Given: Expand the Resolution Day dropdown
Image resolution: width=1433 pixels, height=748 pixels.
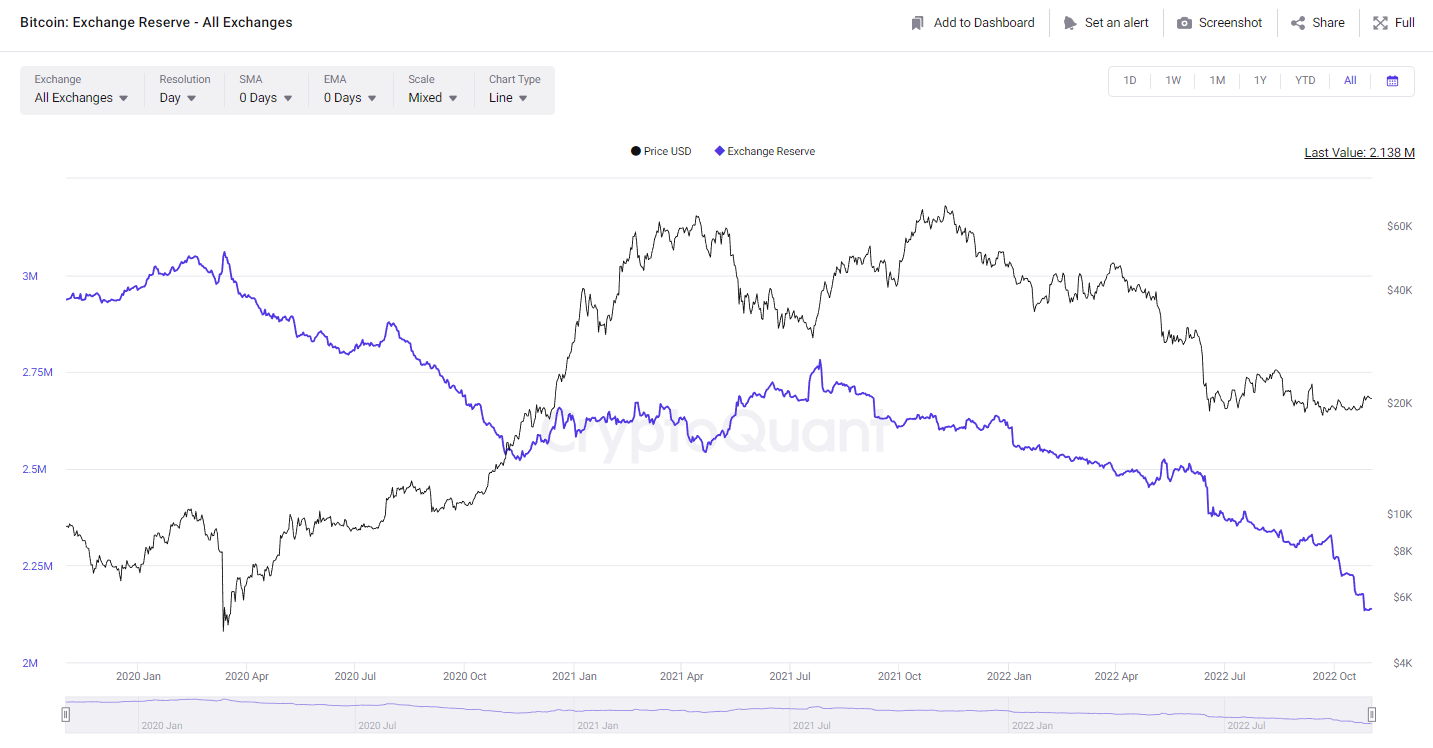Looking at the screenshot, I should pos(178,98).
